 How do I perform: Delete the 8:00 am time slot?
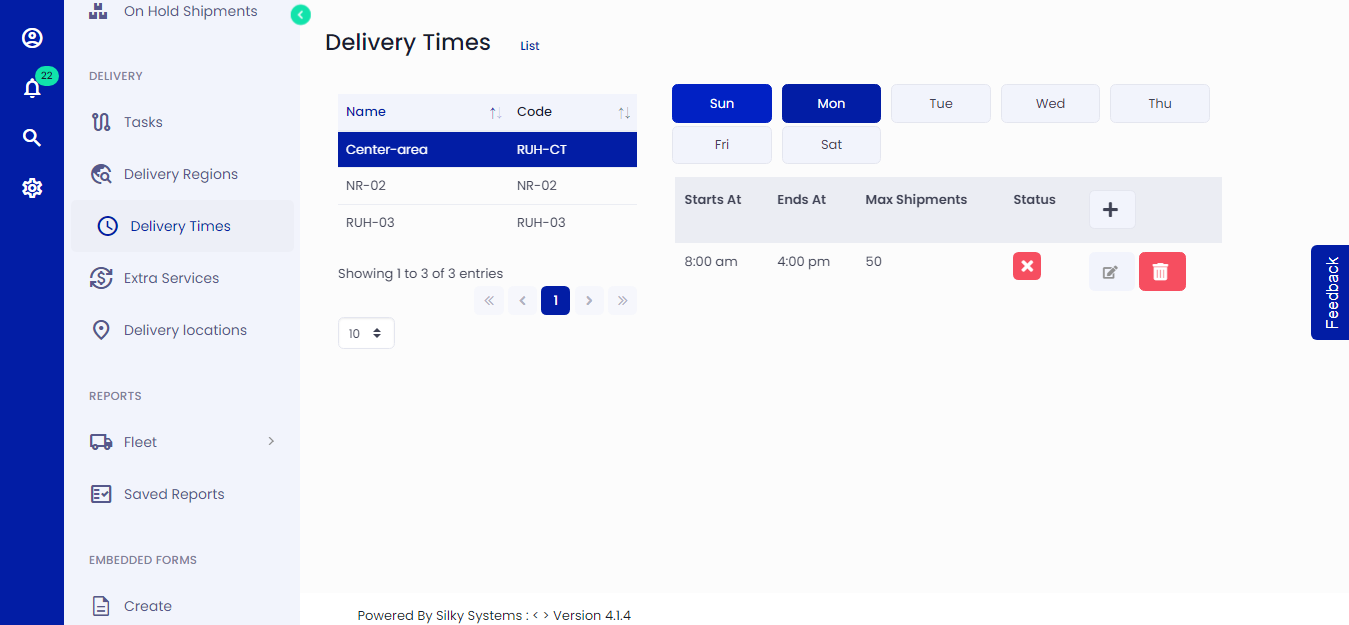point(1162,271)
